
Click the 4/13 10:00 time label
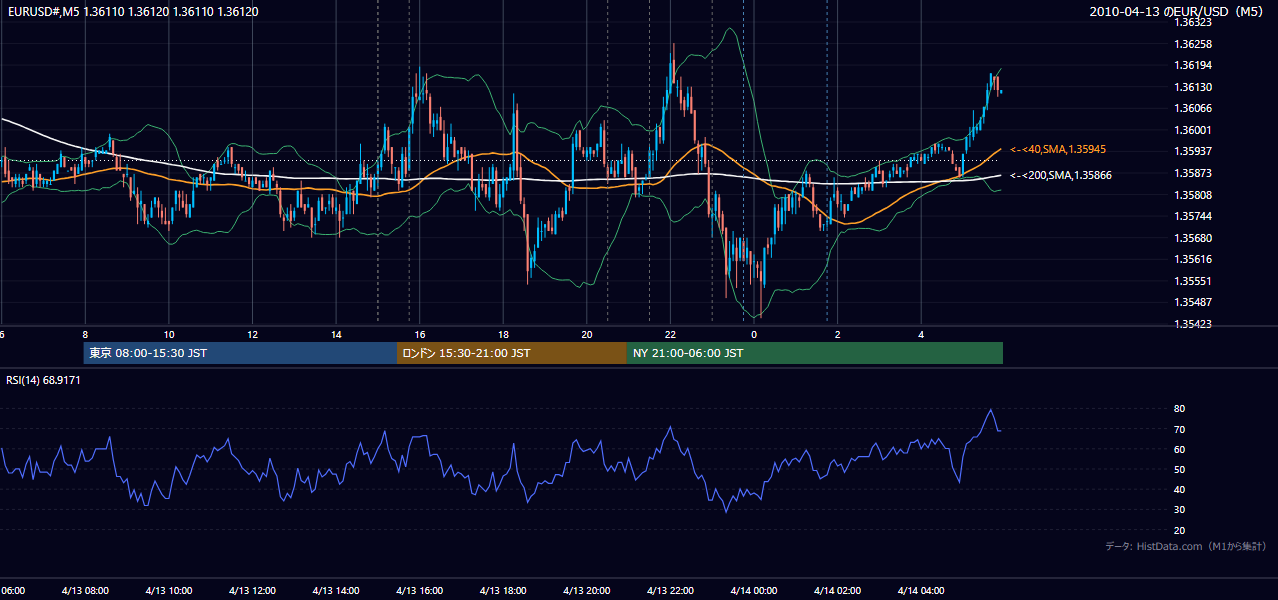point(169,590)
